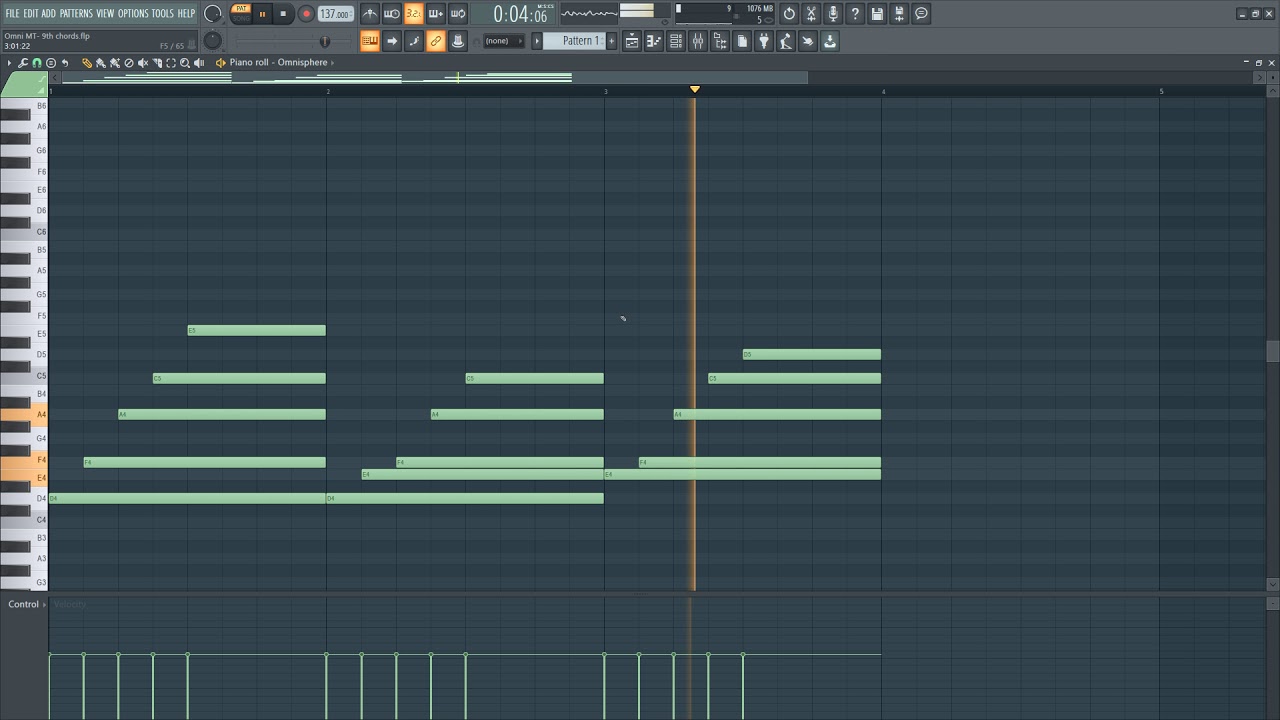
Task: Select the piano roll mute tool
Action: pos(143,63)
